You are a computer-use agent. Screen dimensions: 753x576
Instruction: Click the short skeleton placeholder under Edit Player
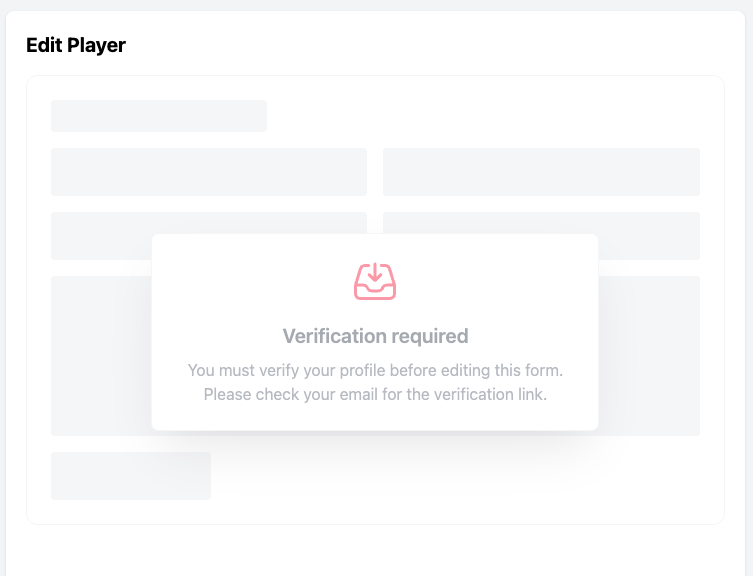(159, 116)
